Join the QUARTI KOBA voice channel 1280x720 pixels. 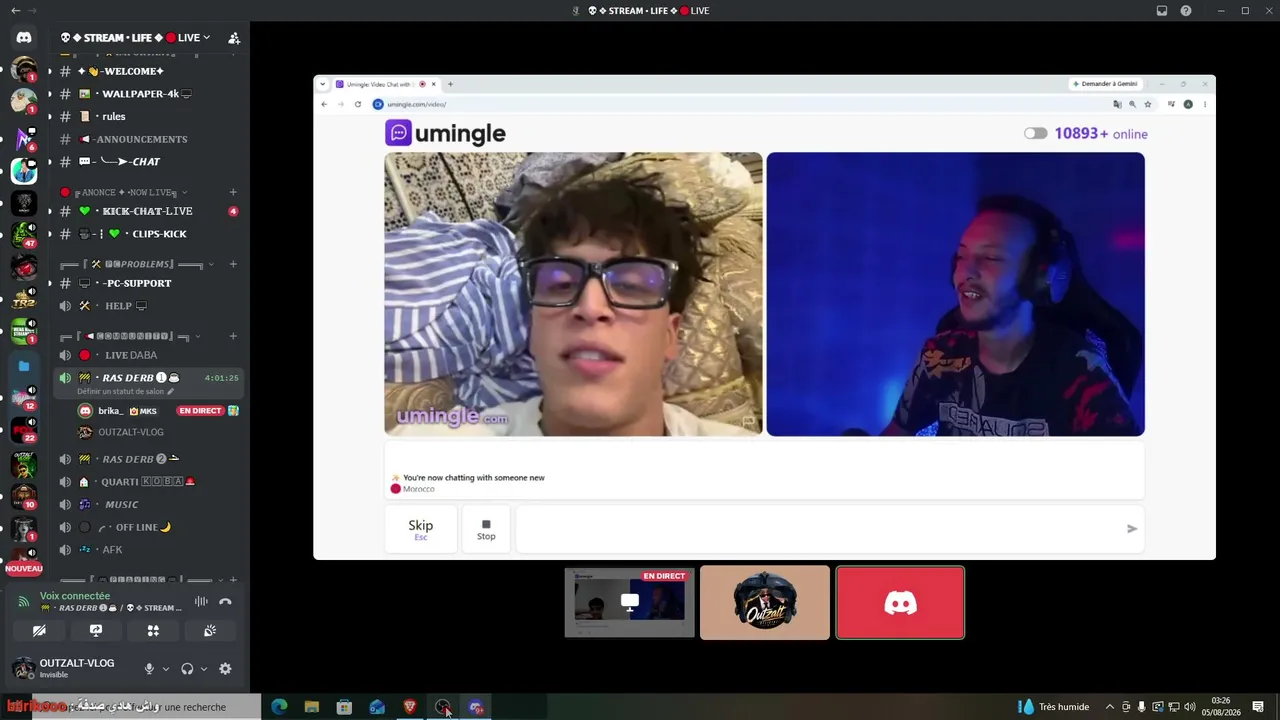pos(149,482)
